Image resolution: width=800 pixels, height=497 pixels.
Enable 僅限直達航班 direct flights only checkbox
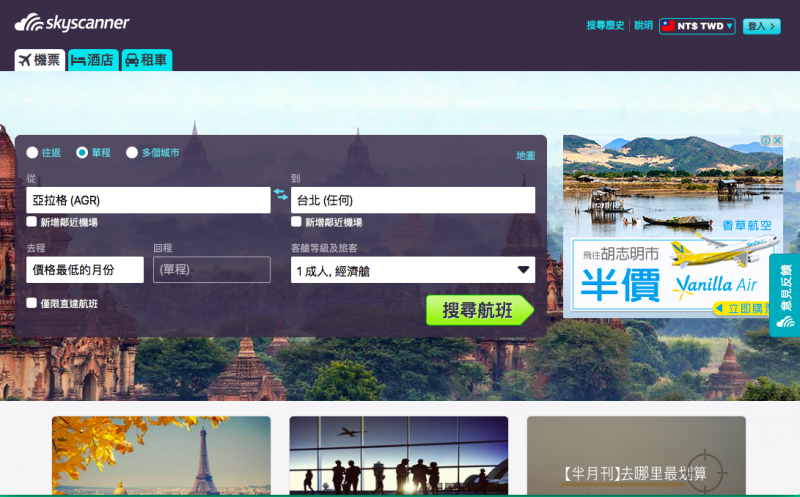(x=32, y=303)
